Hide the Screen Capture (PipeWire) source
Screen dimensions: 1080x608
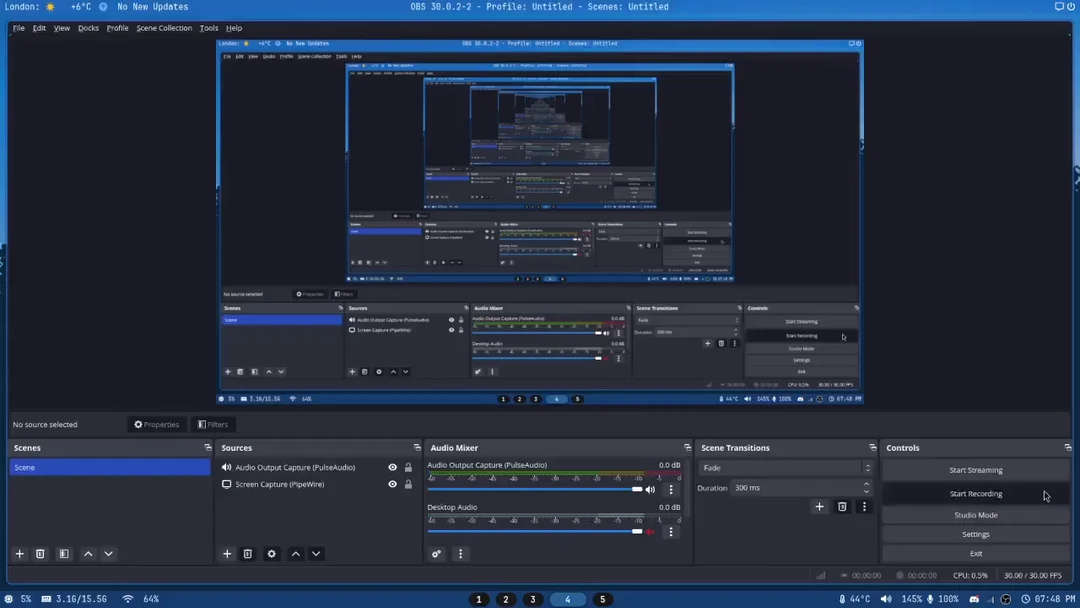392,484
